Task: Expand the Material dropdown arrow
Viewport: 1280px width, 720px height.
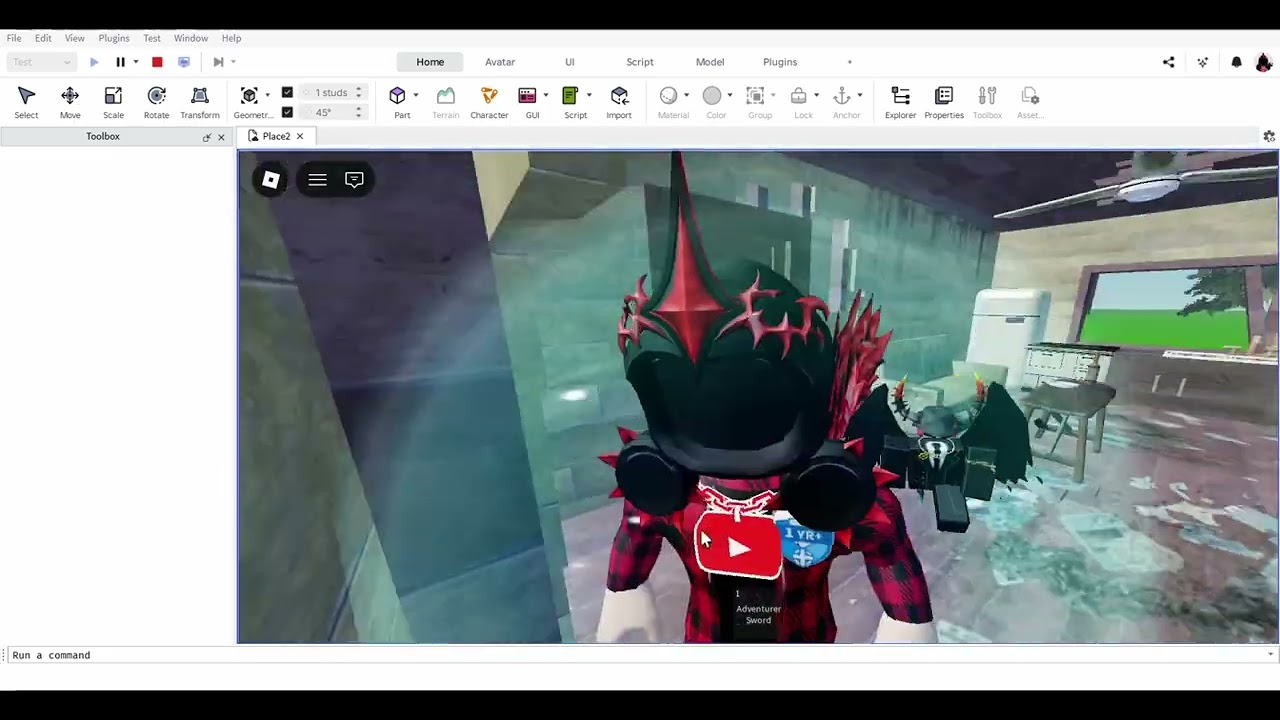Action: point(686,95)
